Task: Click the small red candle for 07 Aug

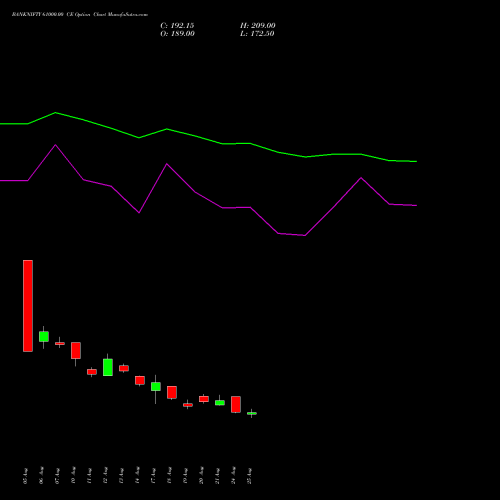Action: [60, 343]
